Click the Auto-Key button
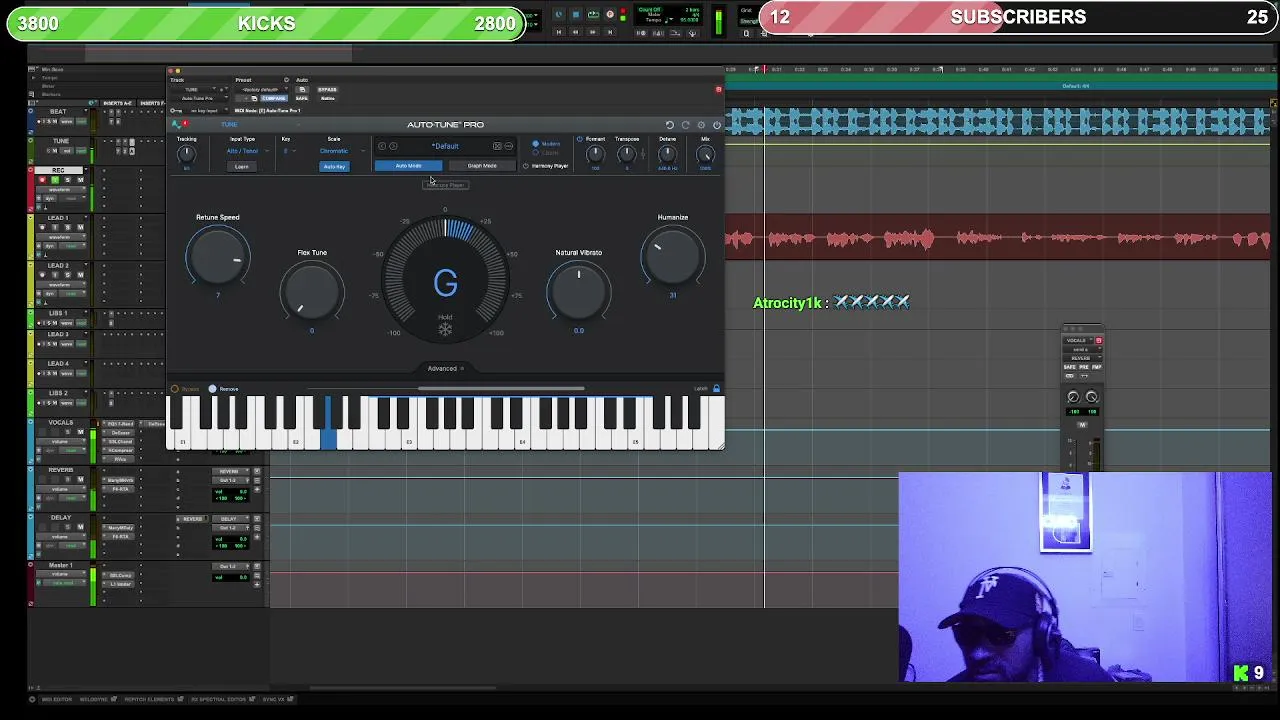This screenshot has height=720, width=1280. click(334, 166)
